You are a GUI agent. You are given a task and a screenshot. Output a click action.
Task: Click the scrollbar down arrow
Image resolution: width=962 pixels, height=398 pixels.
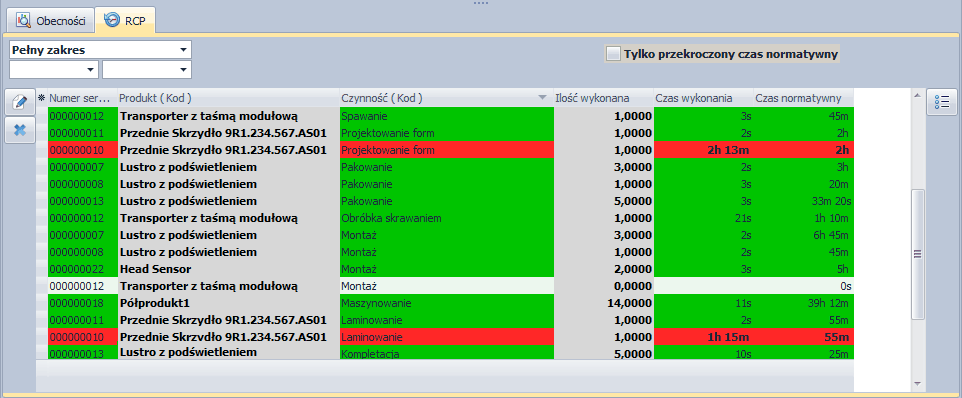click(918, 384)
